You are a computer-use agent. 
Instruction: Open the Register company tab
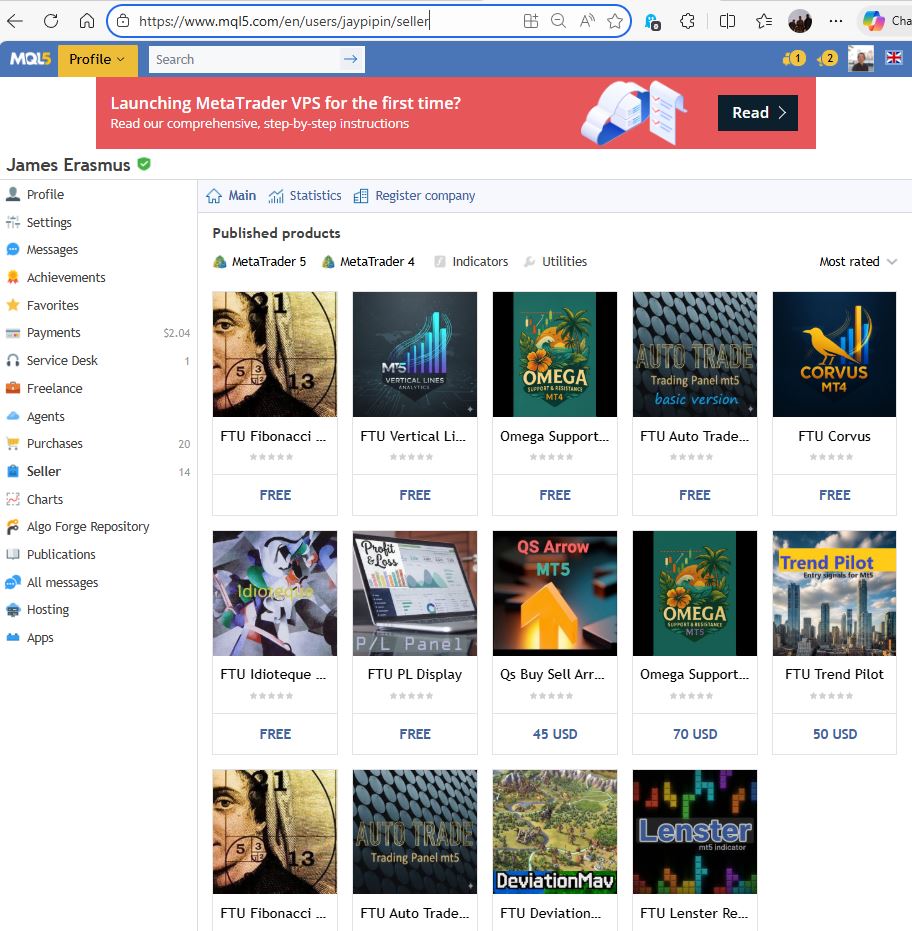(414, 195)
